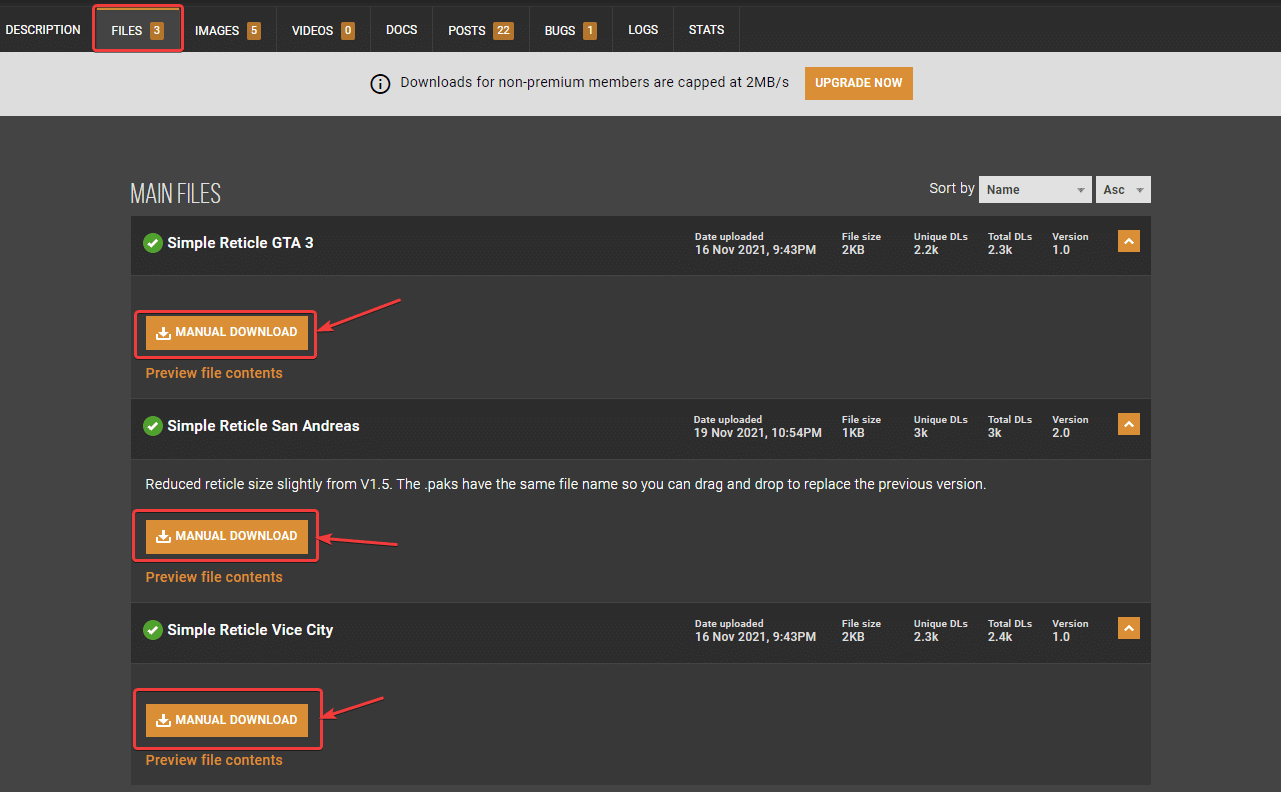Preview file contents of Simple Reticle GTA 3
Viewport: 1281px width, 792px height.
click(214, 373)
